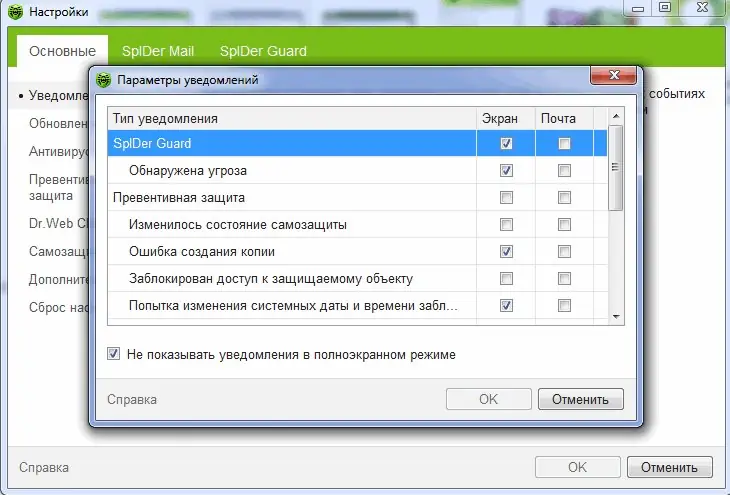730x495 pixels.
Task: Open the SpIDer Mail tab
Action: pyautogui.click(x=158, y=51)
